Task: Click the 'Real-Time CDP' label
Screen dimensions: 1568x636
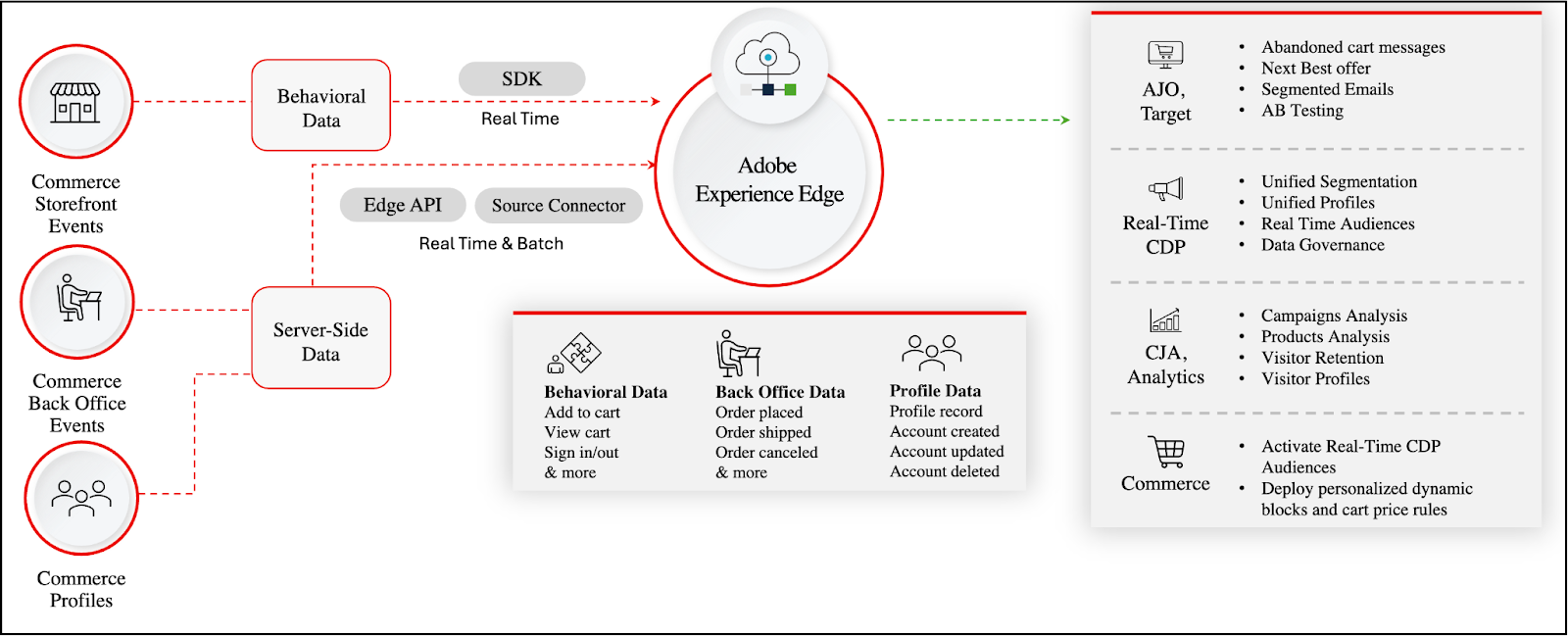Action: pos(1165,235)
